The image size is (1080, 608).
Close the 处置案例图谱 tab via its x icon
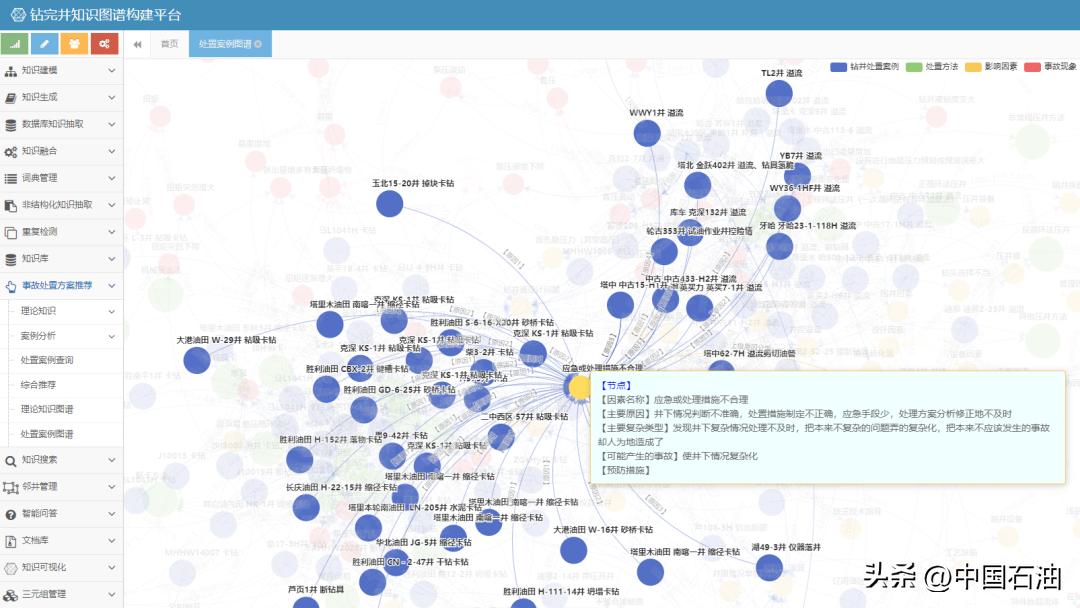(258, 44)
